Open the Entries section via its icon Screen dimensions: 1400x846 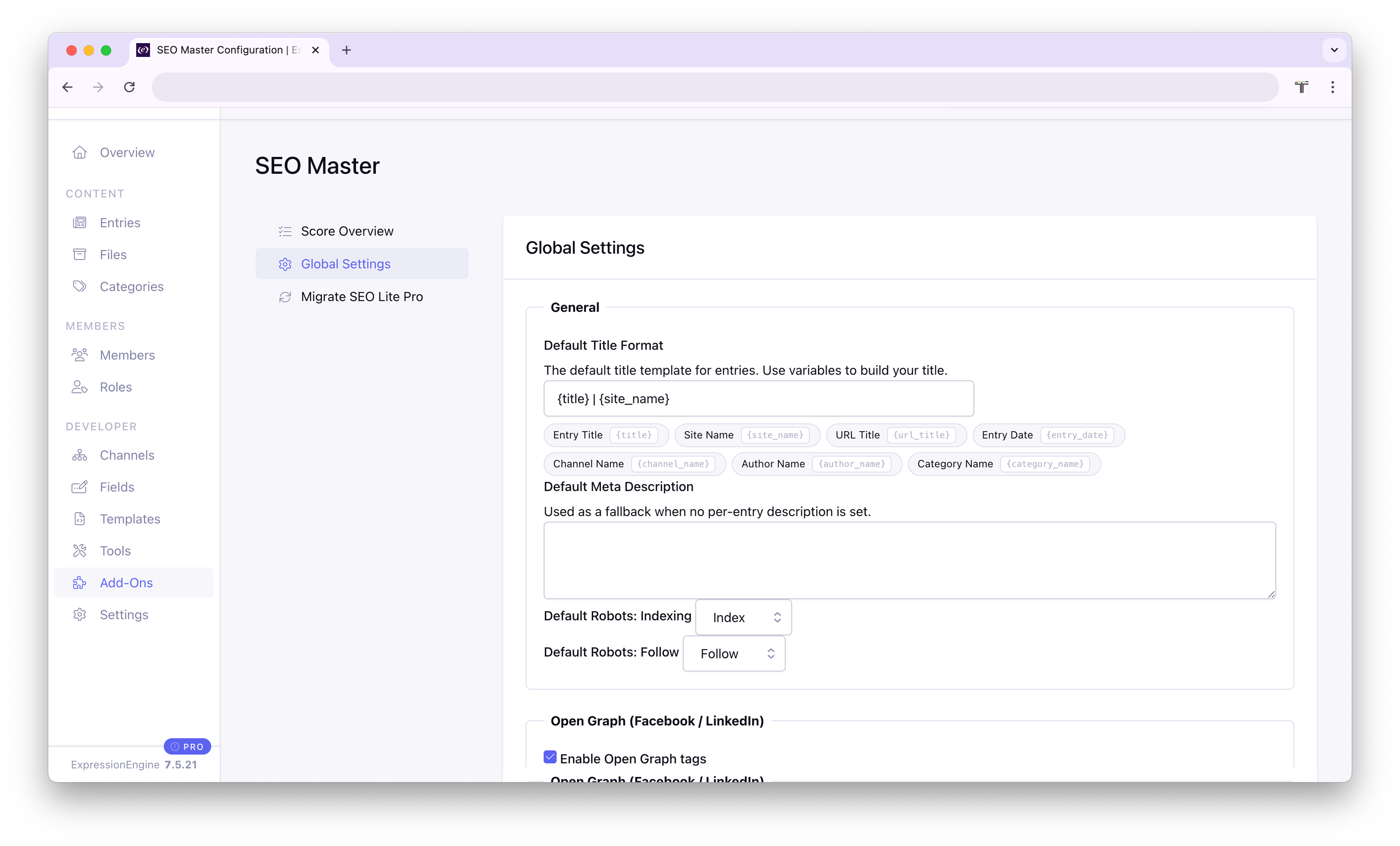pyautogui.click(x=80, y=222)
